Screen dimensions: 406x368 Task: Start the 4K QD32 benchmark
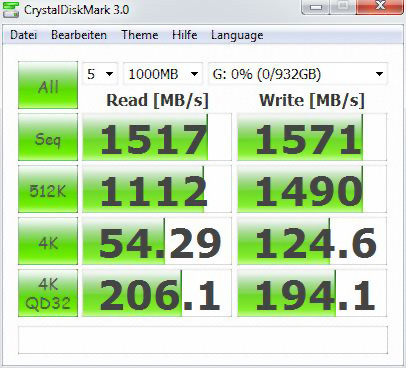click(x=48, y=293)
